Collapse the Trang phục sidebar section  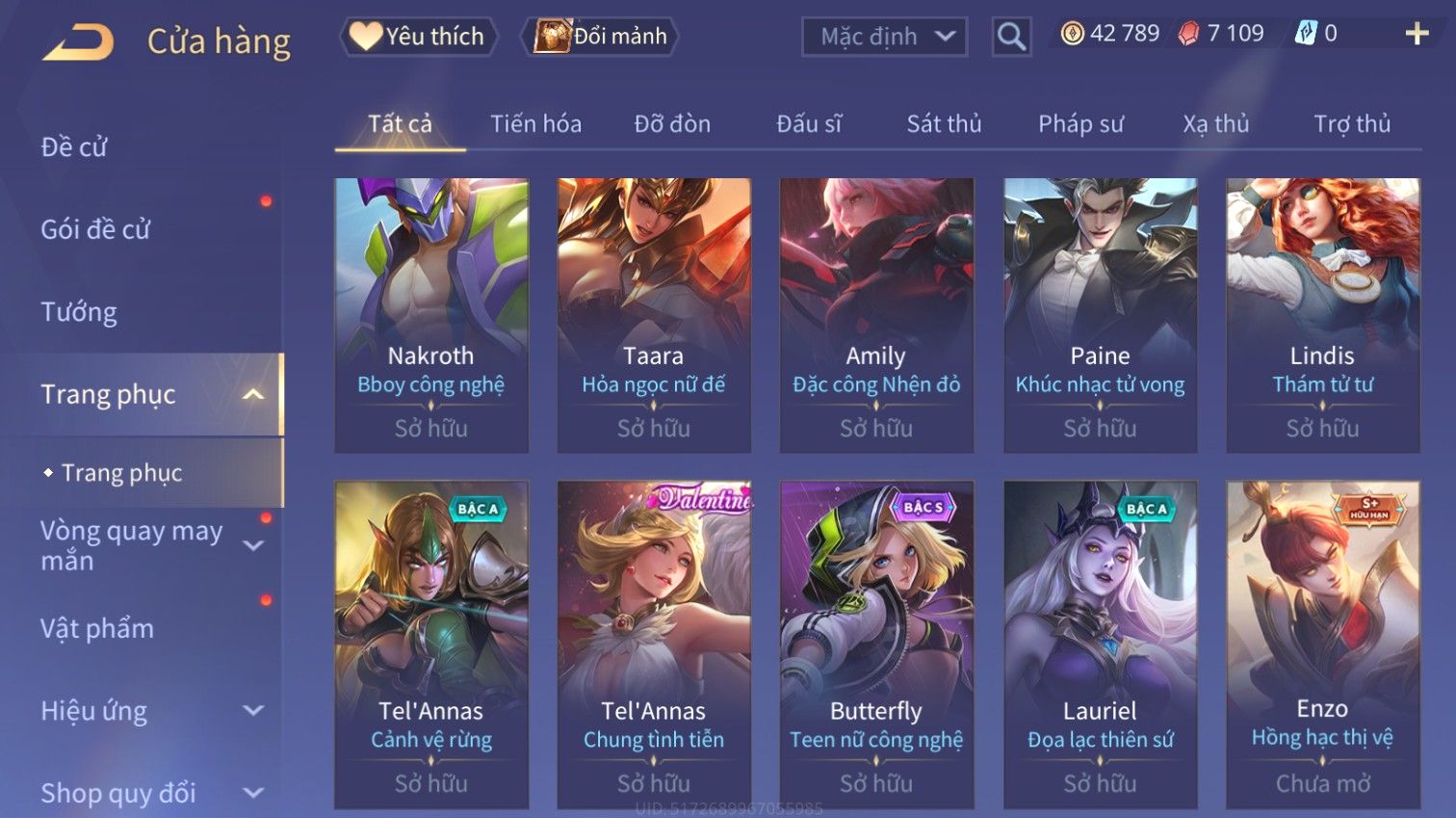[x=252, y=394]
